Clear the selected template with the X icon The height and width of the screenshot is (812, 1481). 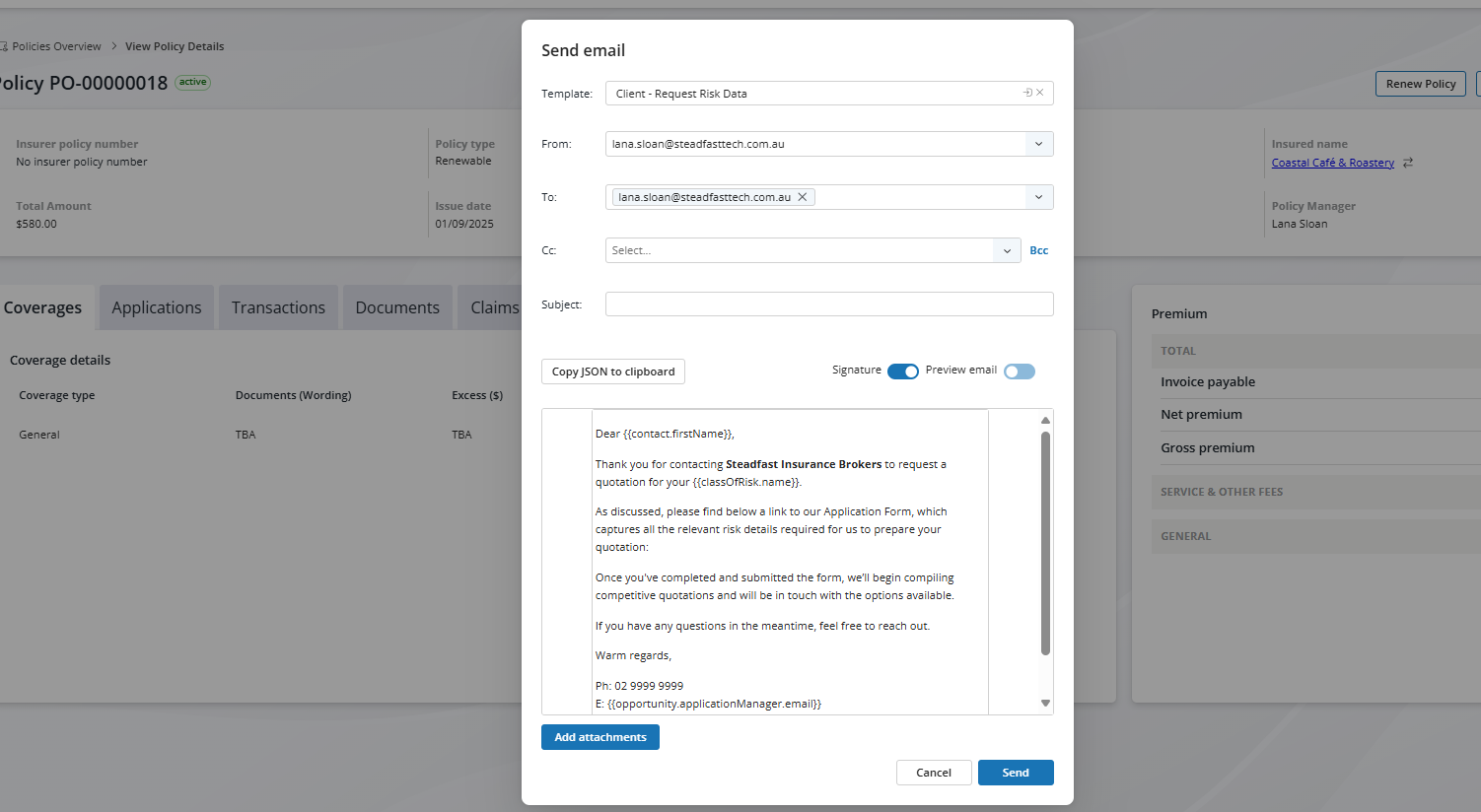coord(1040,93)
